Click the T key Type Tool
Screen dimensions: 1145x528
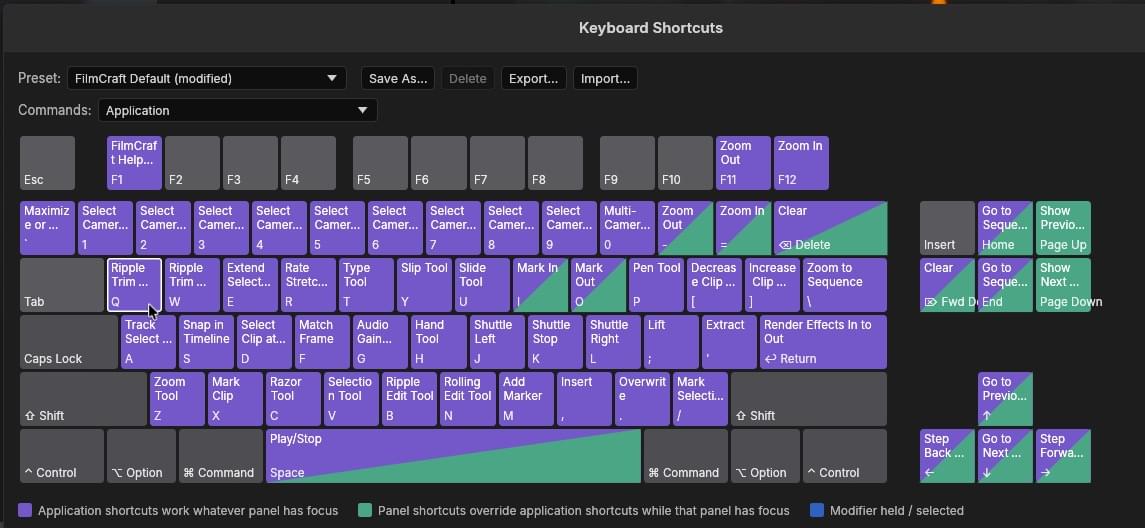366,285
